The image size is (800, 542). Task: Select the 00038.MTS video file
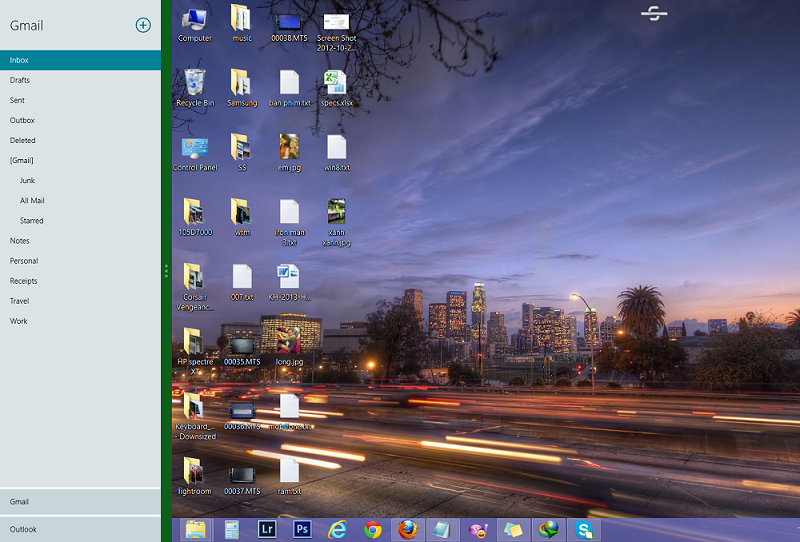coord(289,28)
